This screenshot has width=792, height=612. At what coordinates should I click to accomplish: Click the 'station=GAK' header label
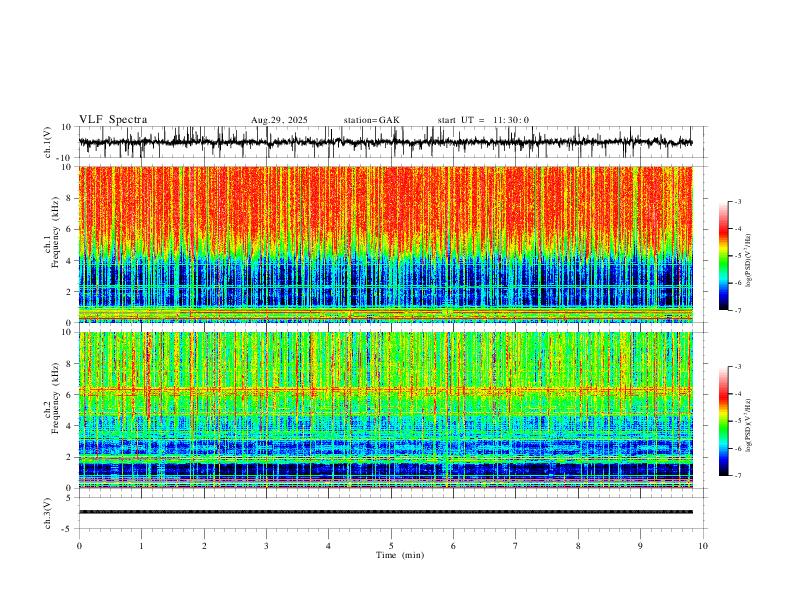(371, 120)
